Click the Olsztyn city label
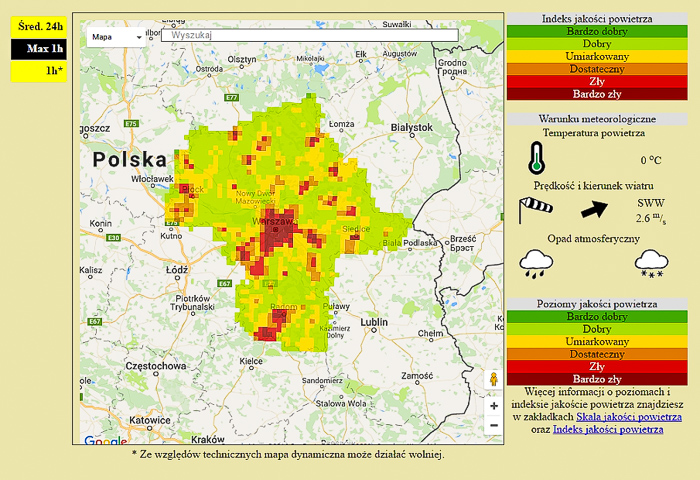This screenshot has width=700, height=480. pos(242,59)
